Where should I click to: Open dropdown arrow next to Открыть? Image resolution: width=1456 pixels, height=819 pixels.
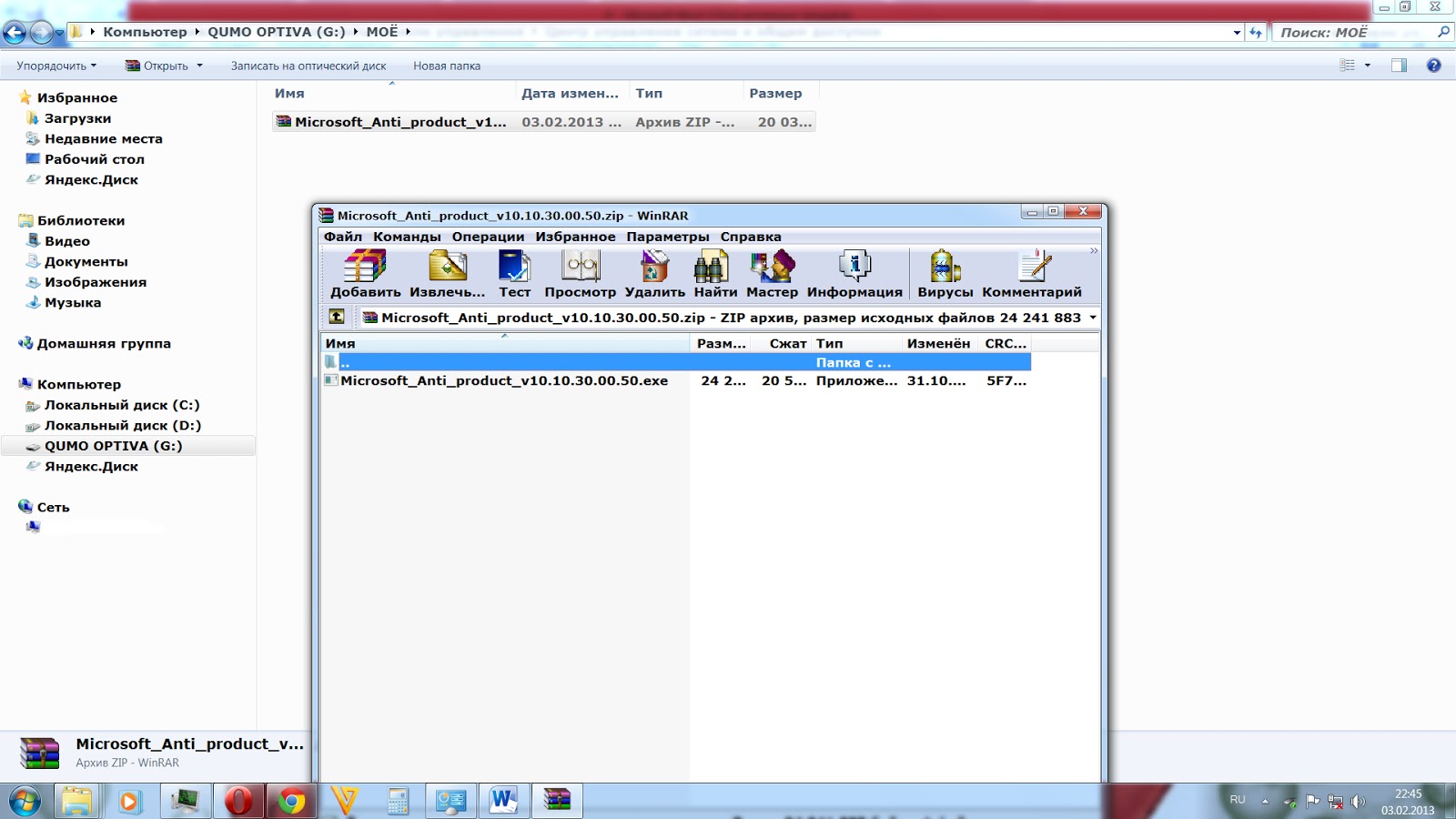pos(199,66)
